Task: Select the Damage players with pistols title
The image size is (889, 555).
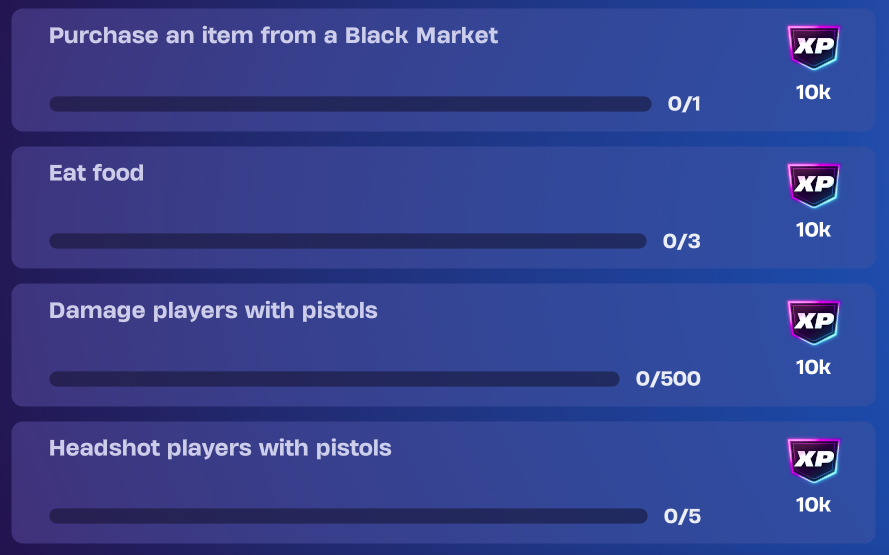Action: [213, 310]
